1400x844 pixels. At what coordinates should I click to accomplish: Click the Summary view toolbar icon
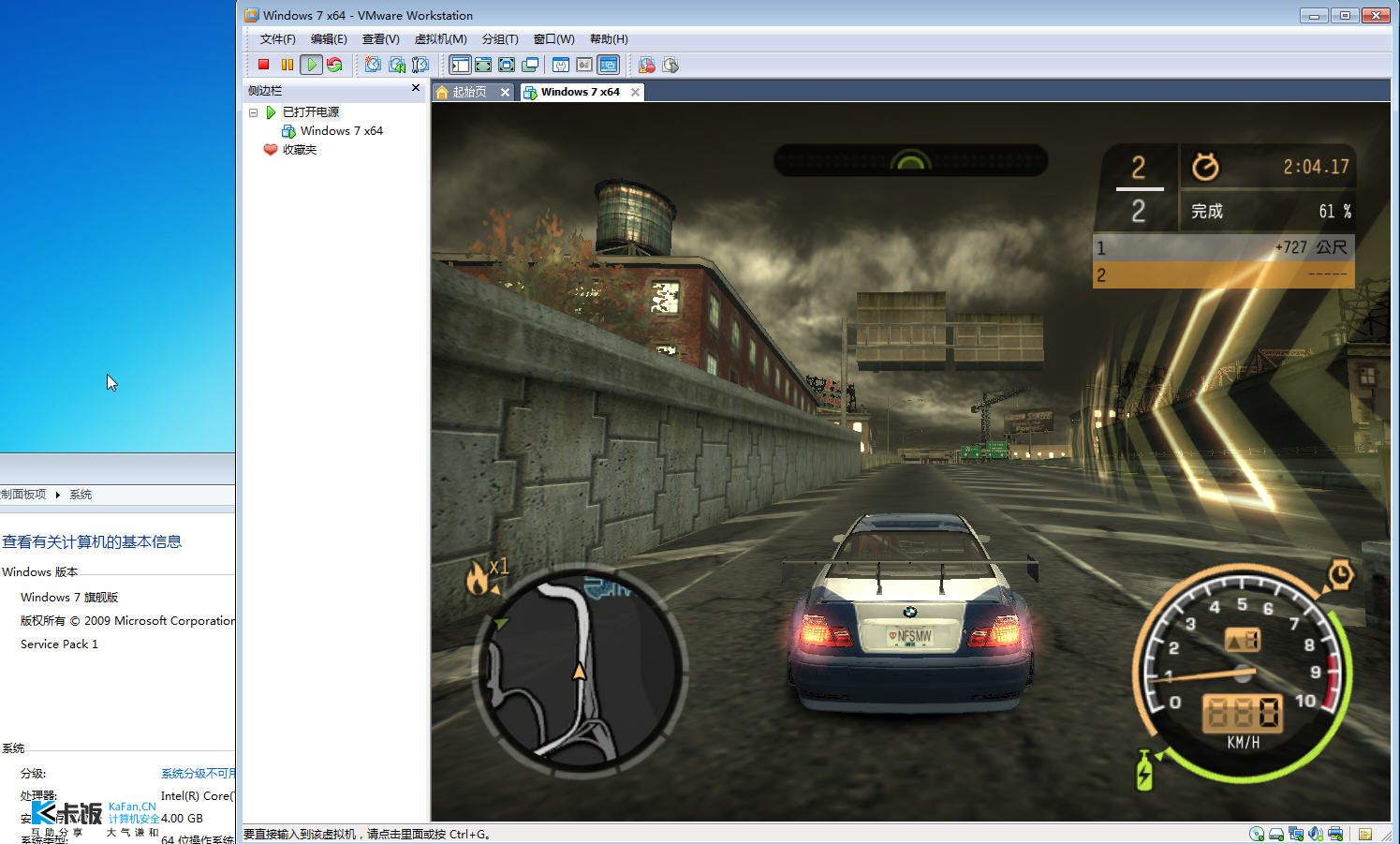click(x=561, y=65)
